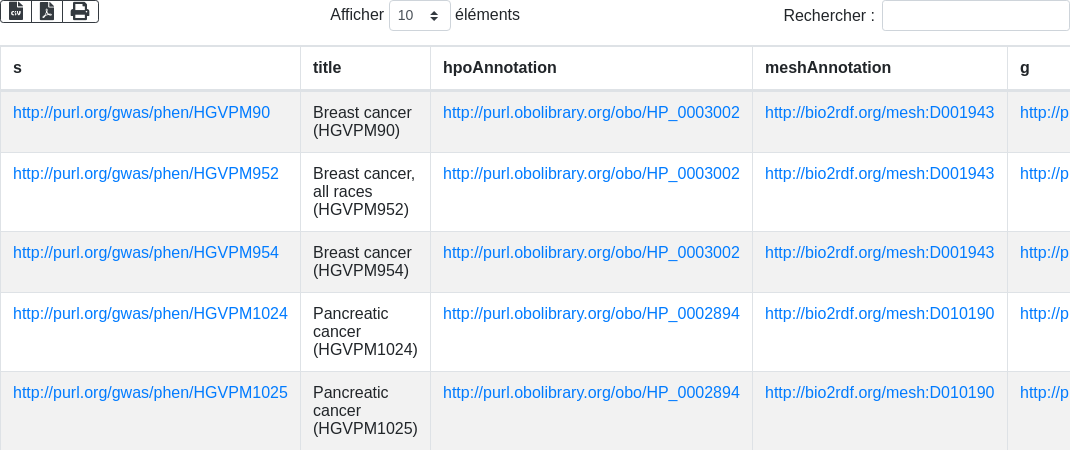Print the table with printer icon
Image resolution: width=1070 pixels, height=450 pixels.
81,12
